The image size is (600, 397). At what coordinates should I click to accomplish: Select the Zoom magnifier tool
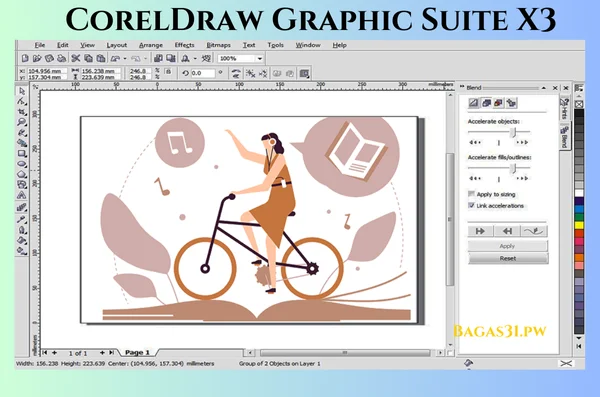tap(22, 122)
